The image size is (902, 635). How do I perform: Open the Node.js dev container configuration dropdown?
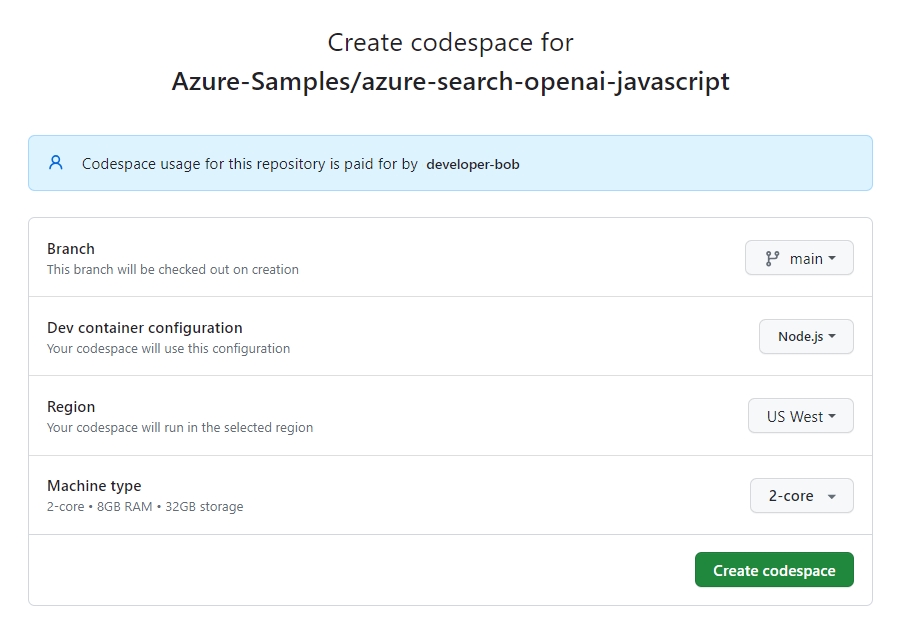click(806, 336)
